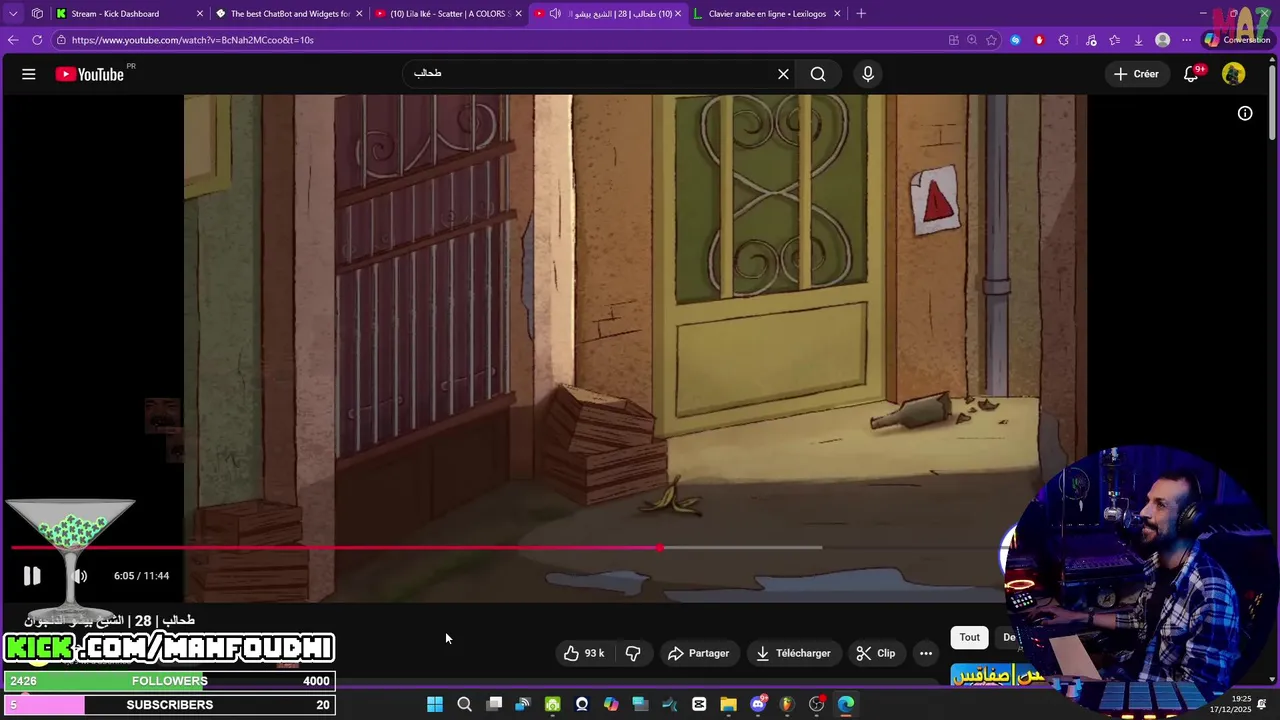Download the video with Télécharger
This screenshot has width=1280, height=720.
point(793,653)
